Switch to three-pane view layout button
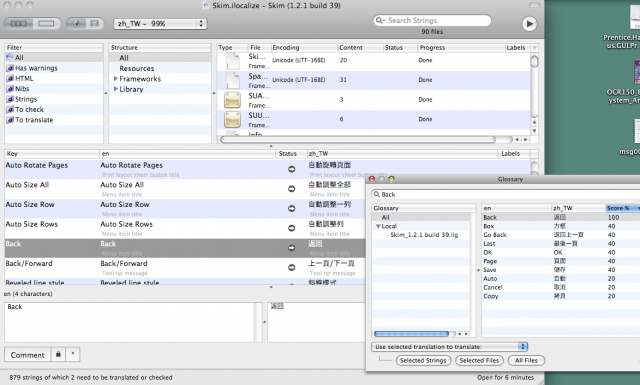The image size is (640, 385). click(18, 24)
